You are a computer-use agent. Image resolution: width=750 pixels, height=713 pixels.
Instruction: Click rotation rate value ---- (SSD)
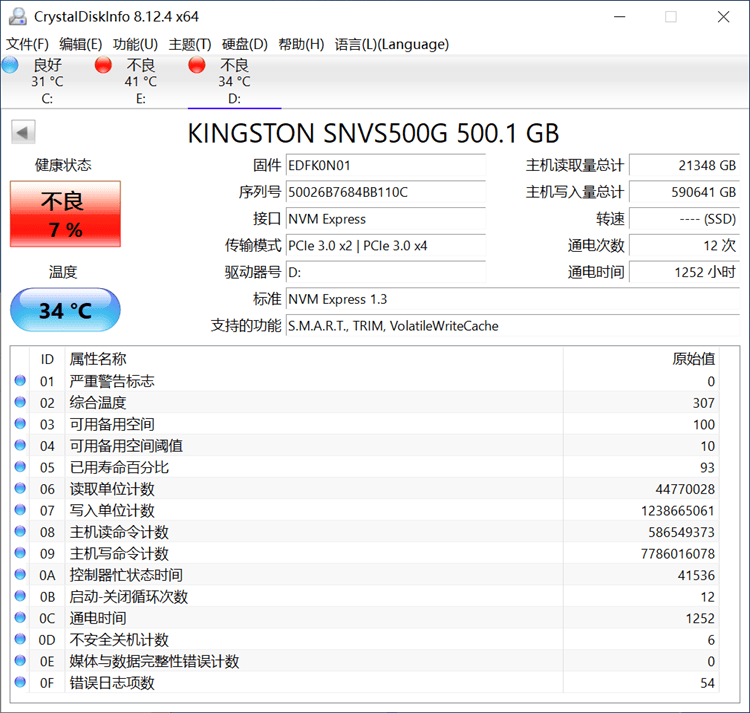click(684, 219)
